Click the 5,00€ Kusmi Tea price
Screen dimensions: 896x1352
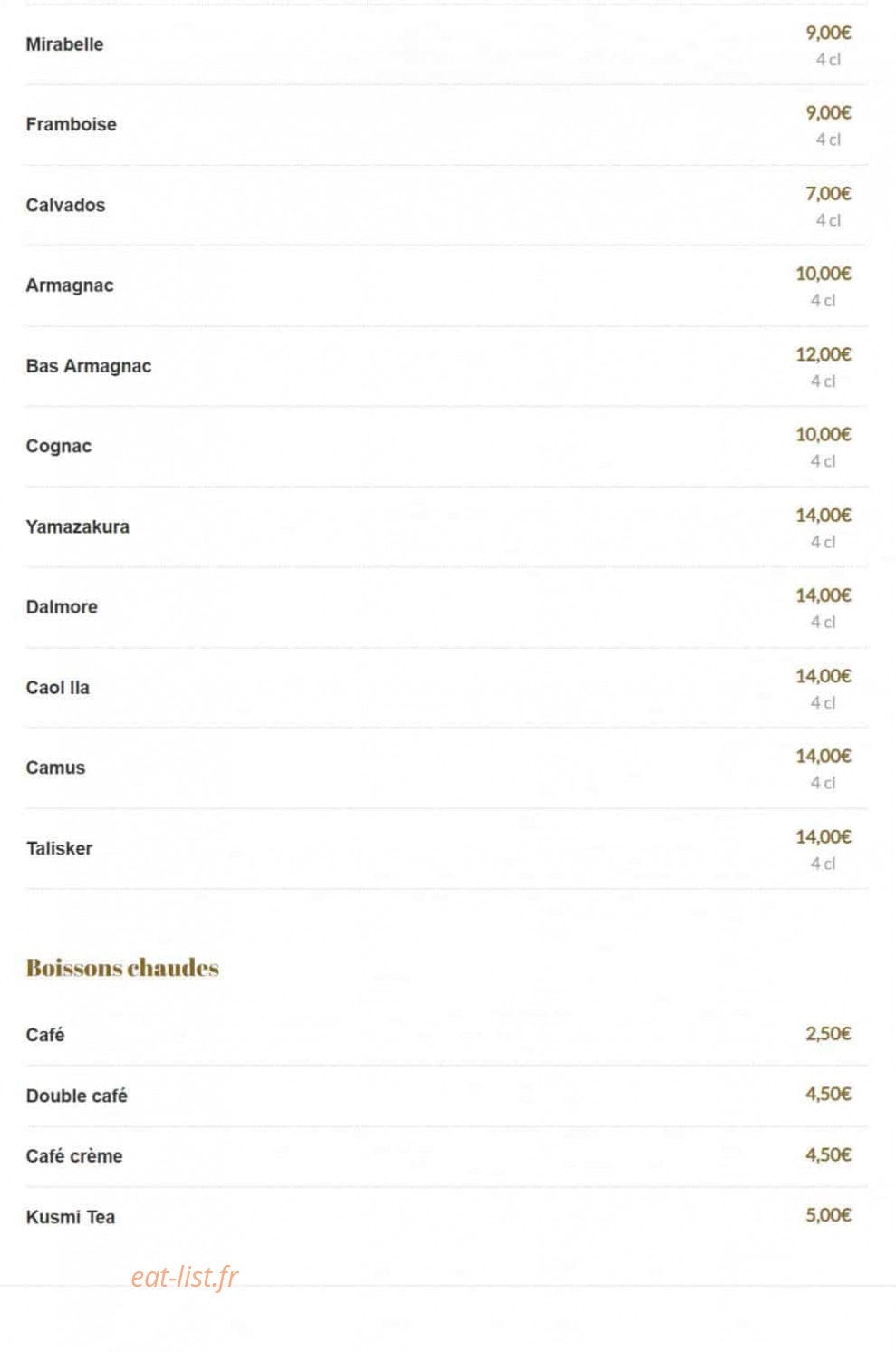pyautogui.click(x=829, y=1215)
